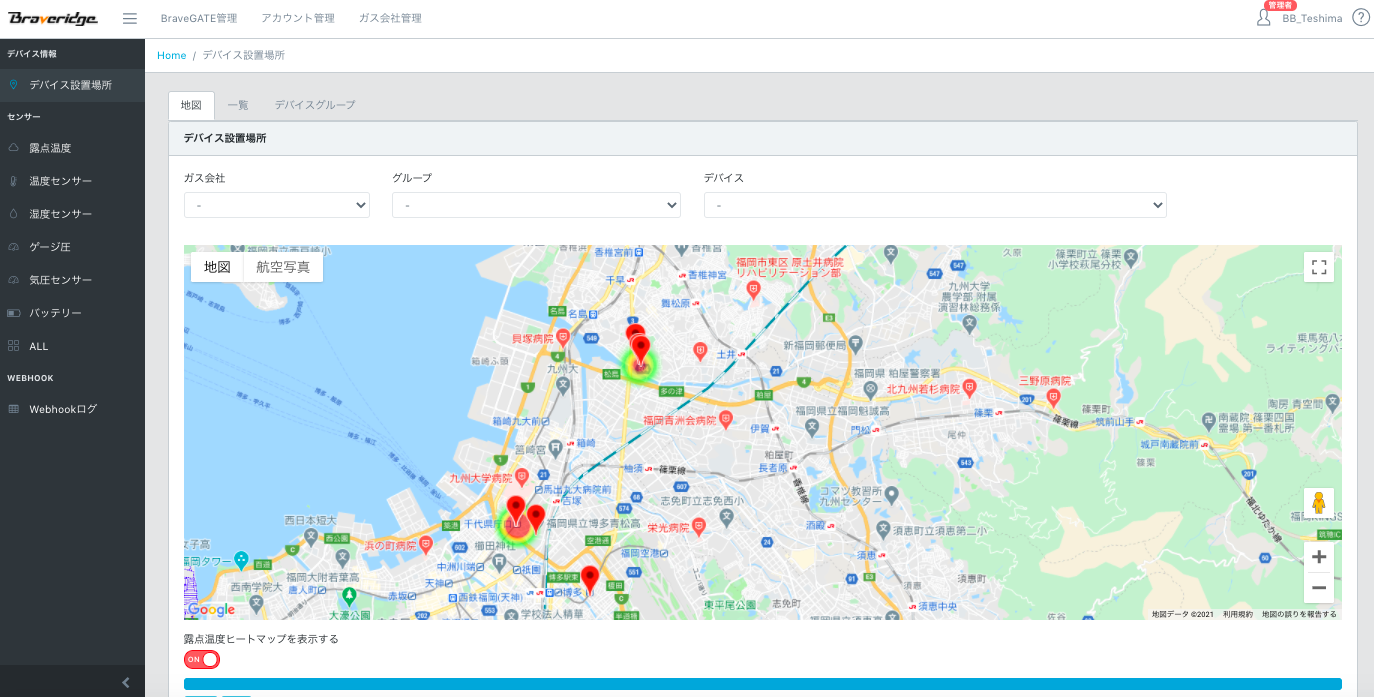Click the blue progress bar below the map

click(763, 684)
